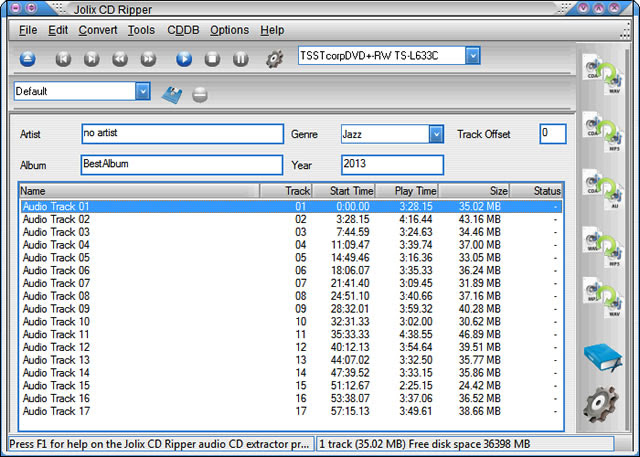Viewport: 640px width, 457px height.
Task: Click the 4:38.55 play time cell
Action: coord(416,334)
